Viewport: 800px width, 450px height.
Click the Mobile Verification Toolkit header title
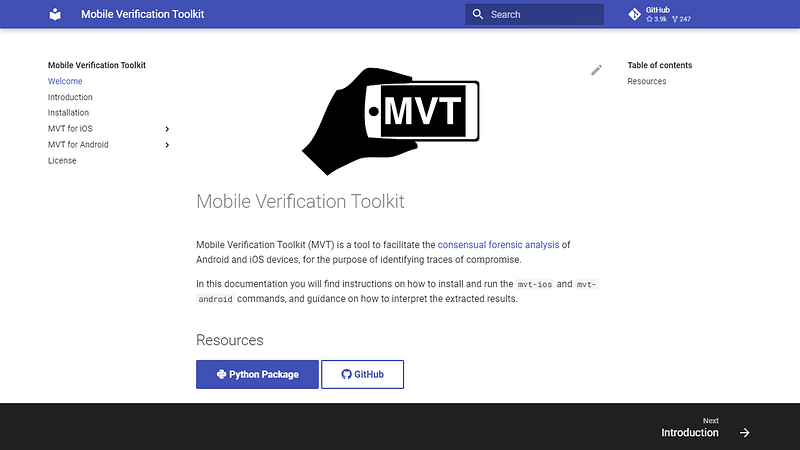(x=142, y=14)
